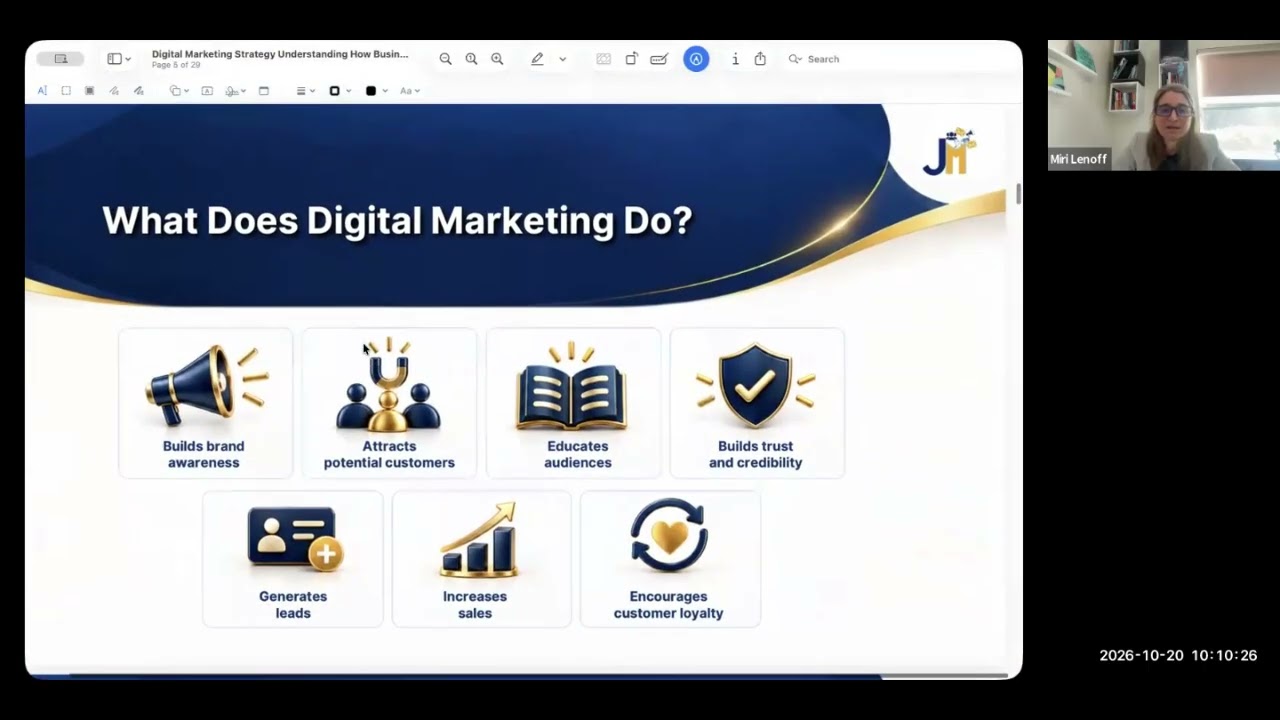The width and height of the screenshot is (1280, 720).
Task: Click the actual size zoom icon
Action: pos(471,59)
